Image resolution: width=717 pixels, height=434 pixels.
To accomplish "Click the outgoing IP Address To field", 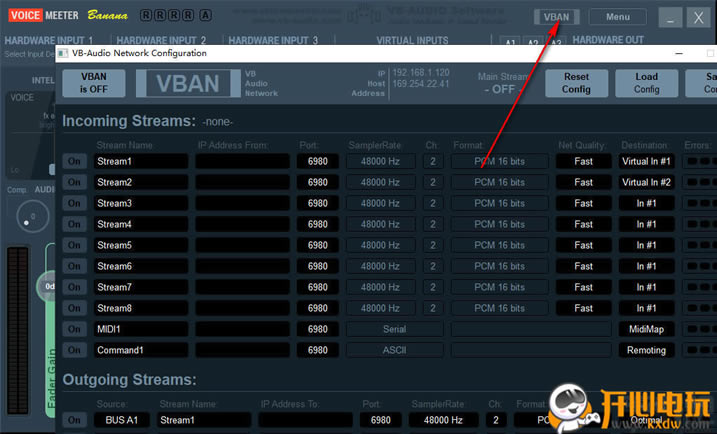I will pos(305,420).
